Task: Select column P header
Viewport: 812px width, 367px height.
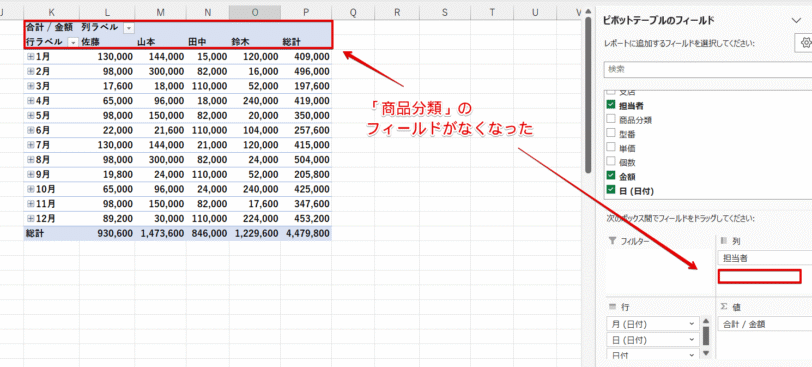Action: (x=306, y=13)
